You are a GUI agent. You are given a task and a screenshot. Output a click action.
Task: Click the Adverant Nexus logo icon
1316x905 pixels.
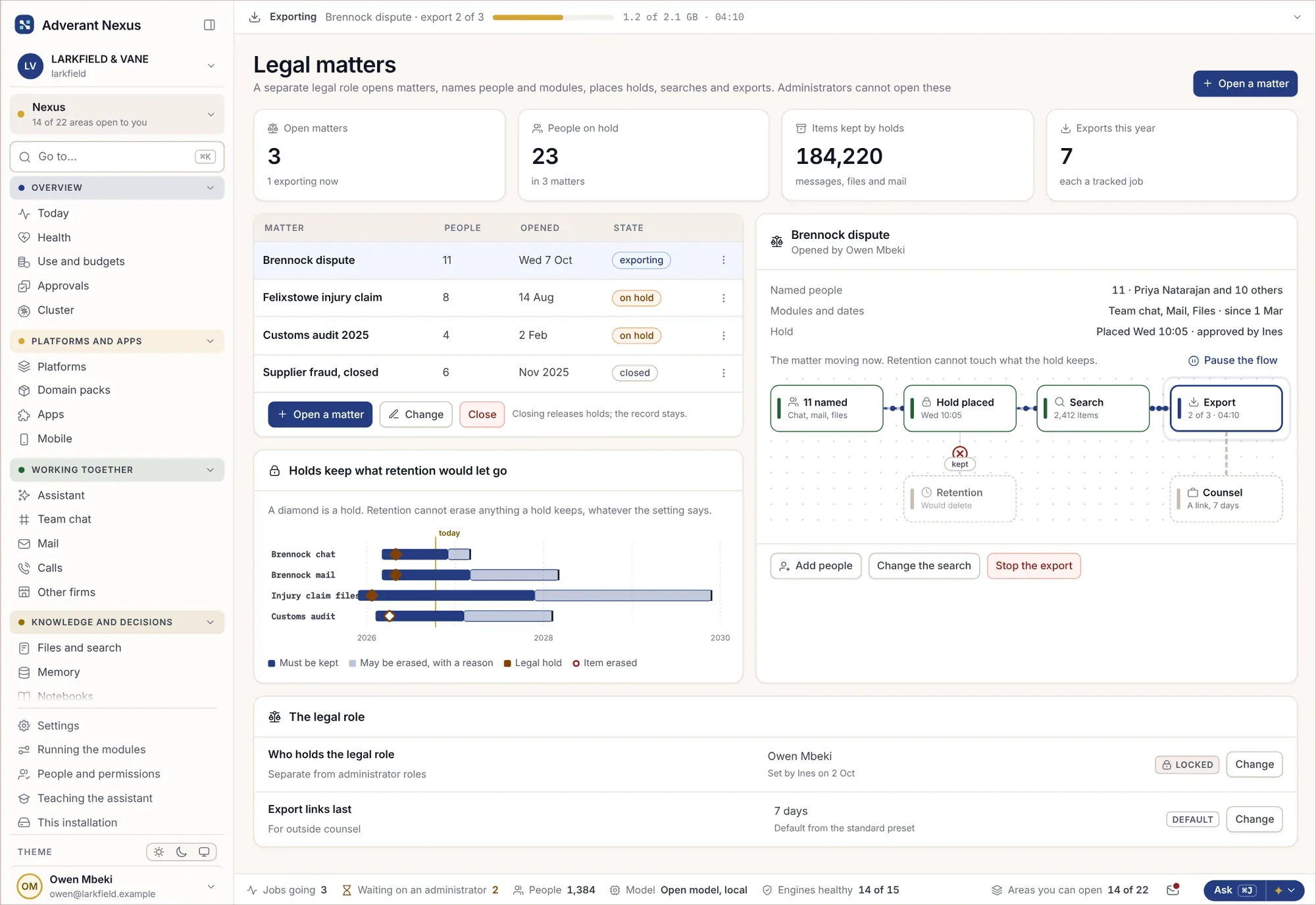click(24, 25)
